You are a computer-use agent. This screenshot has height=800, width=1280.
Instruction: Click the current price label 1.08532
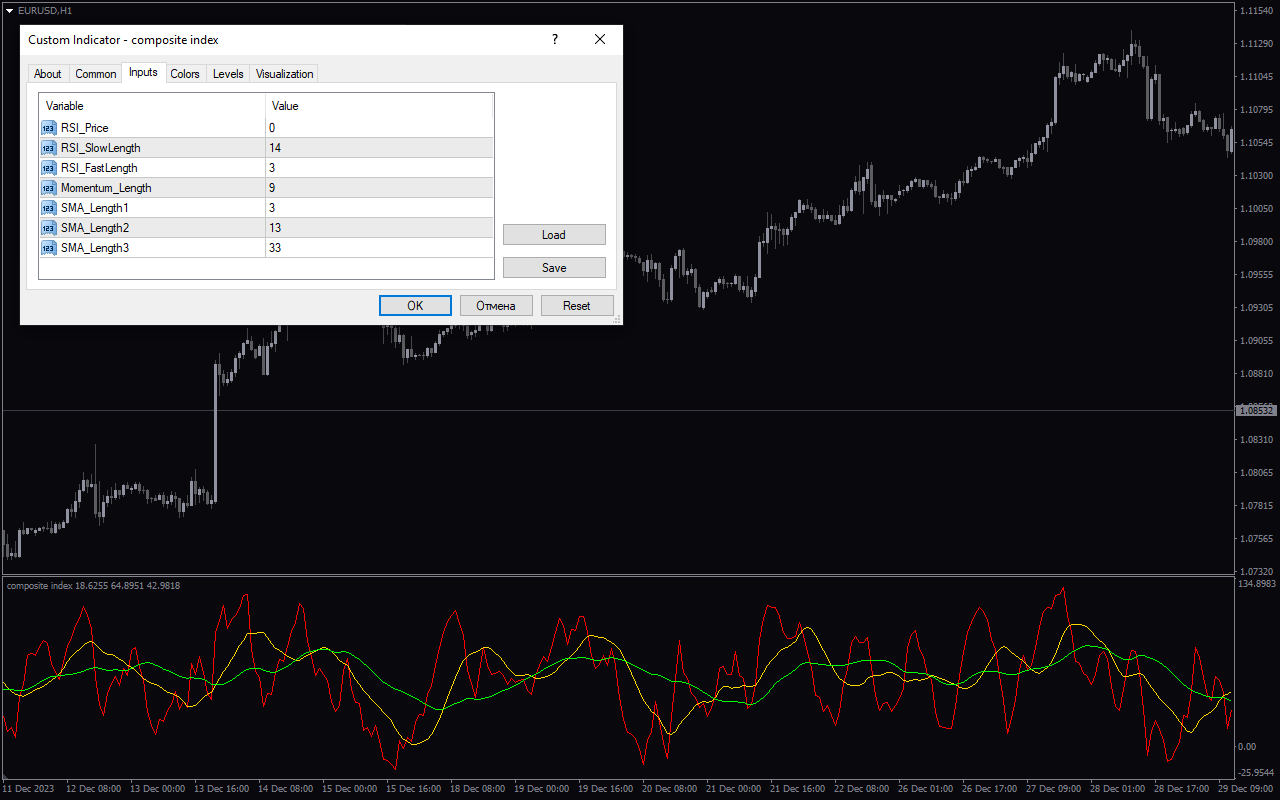point(1256,411)
